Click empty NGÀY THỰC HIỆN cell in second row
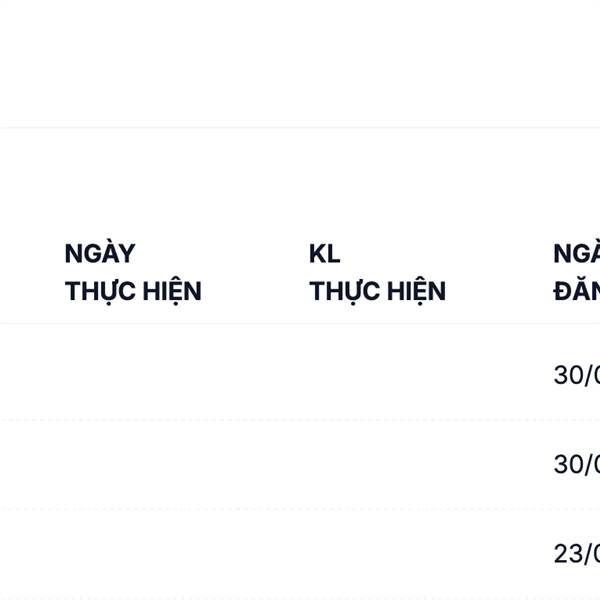 tap(133, 464)
